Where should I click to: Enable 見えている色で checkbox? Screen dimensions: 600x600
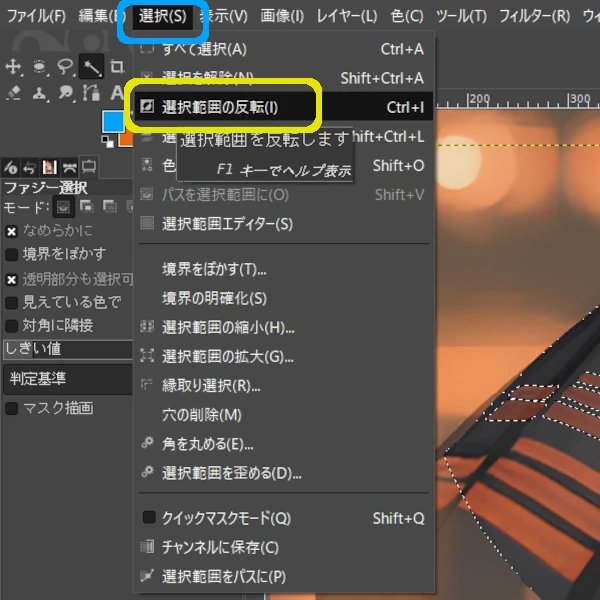click(11, 303)
